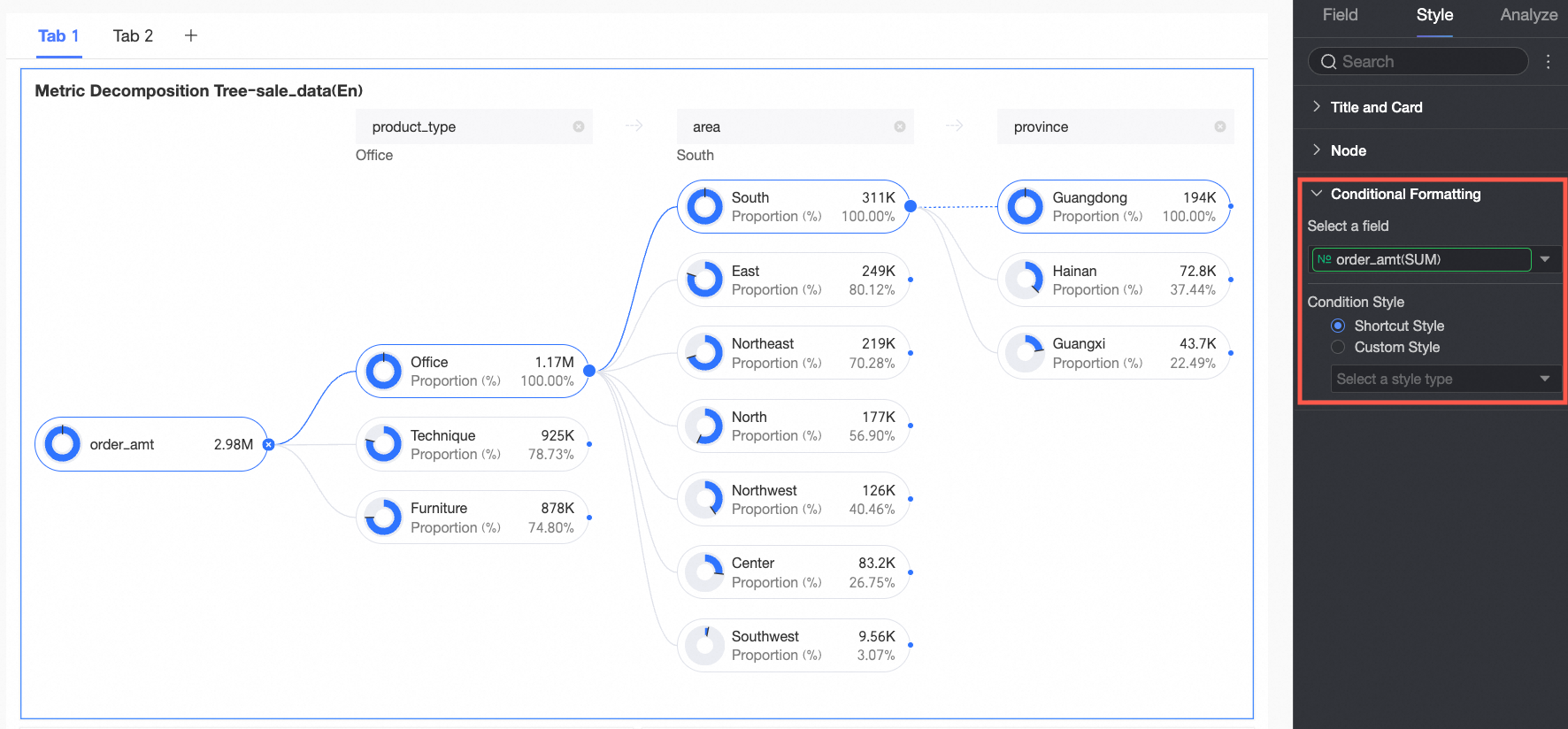Select the East area node
The width and height of the screenshot is (1568, 729).
(794, 280)
